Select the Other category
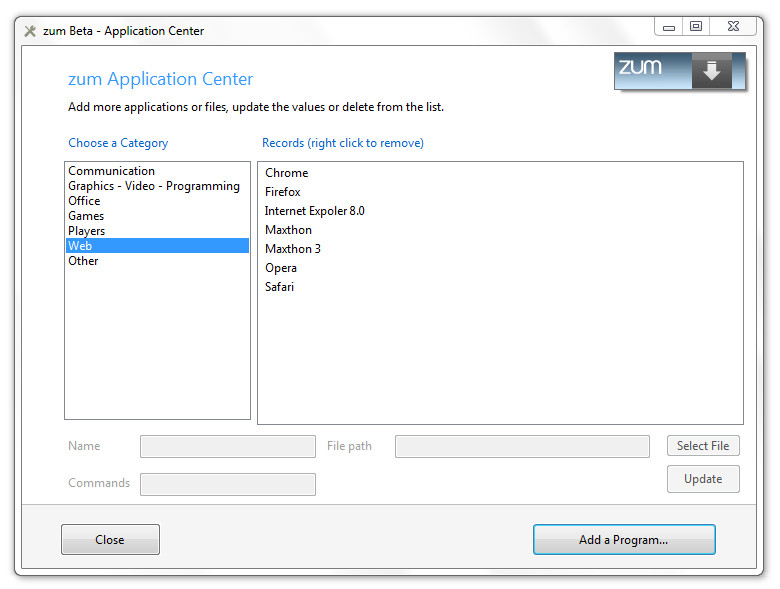This screenshot has height=589, width=780. 157,261
